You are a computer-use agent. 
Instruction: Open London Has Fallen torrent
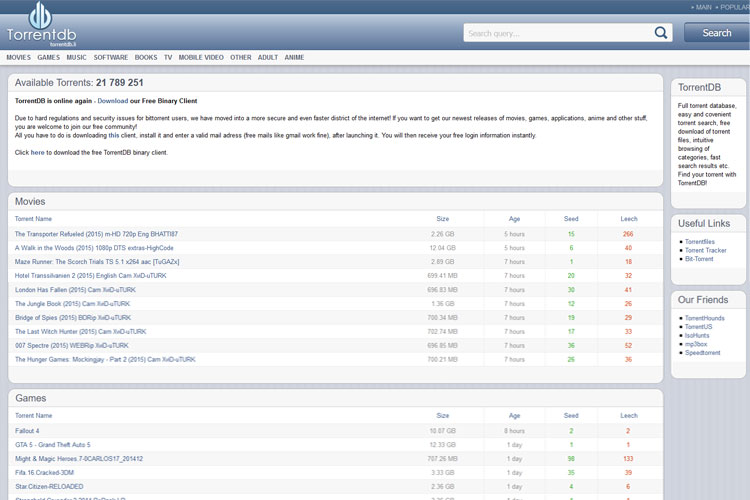tap(75, 290)
